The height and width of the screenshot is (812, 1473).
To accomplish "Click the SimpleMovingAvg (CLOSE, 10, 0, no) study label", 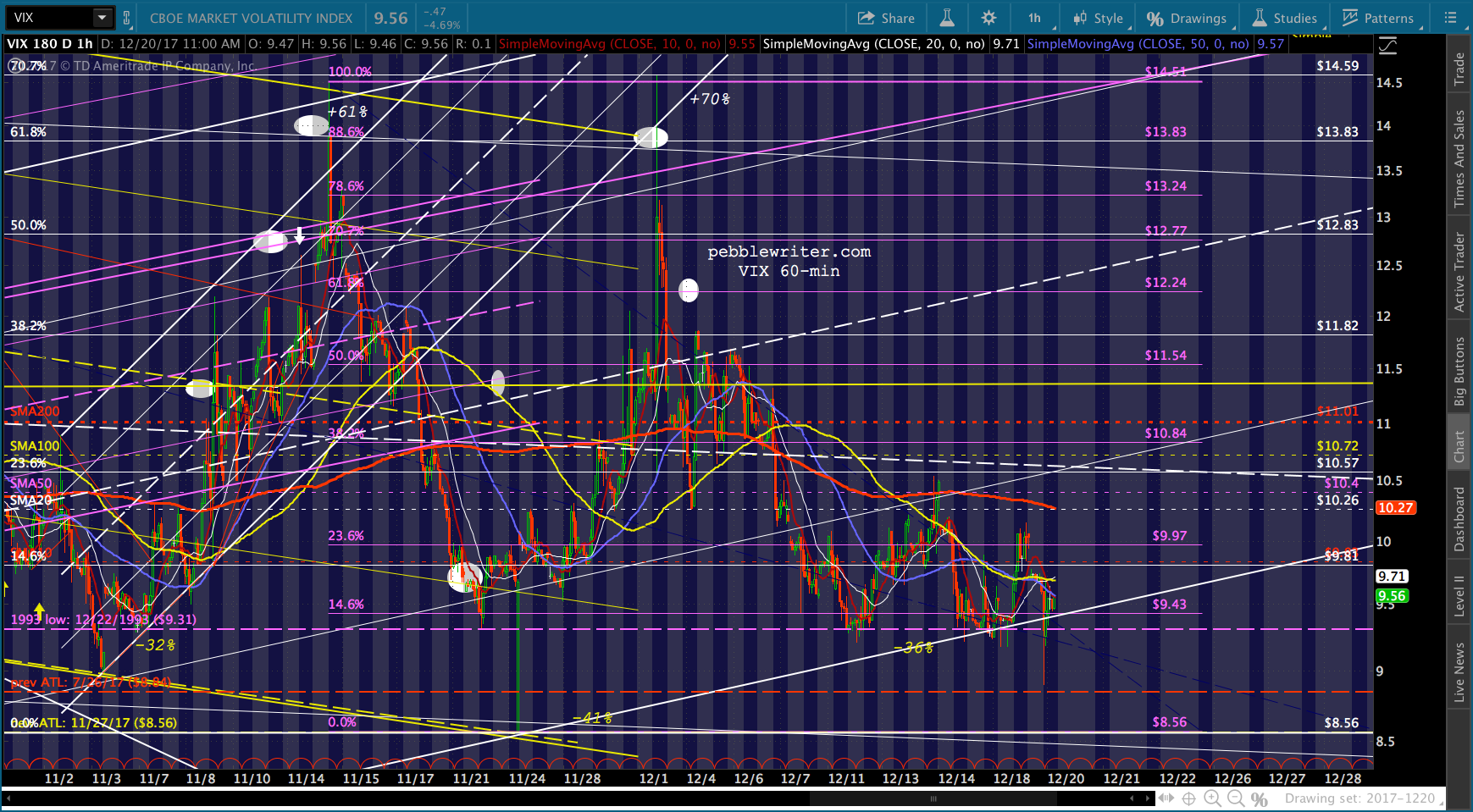I will (610, 44).
